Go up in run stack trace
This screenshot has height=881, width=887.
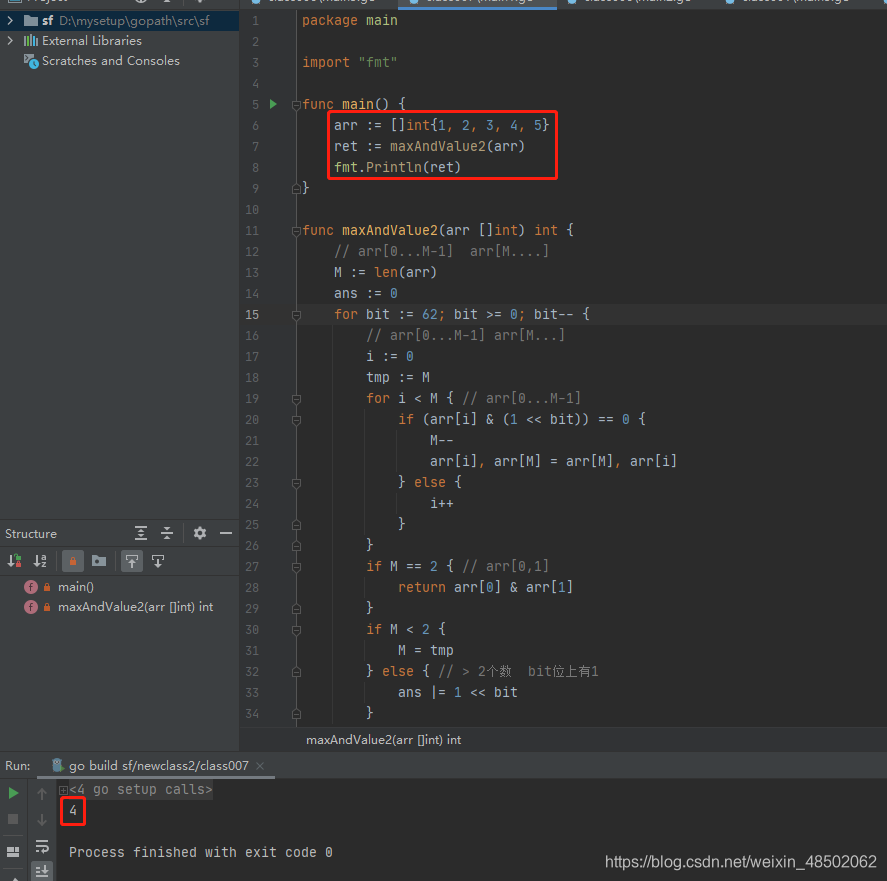pos(42,794)
